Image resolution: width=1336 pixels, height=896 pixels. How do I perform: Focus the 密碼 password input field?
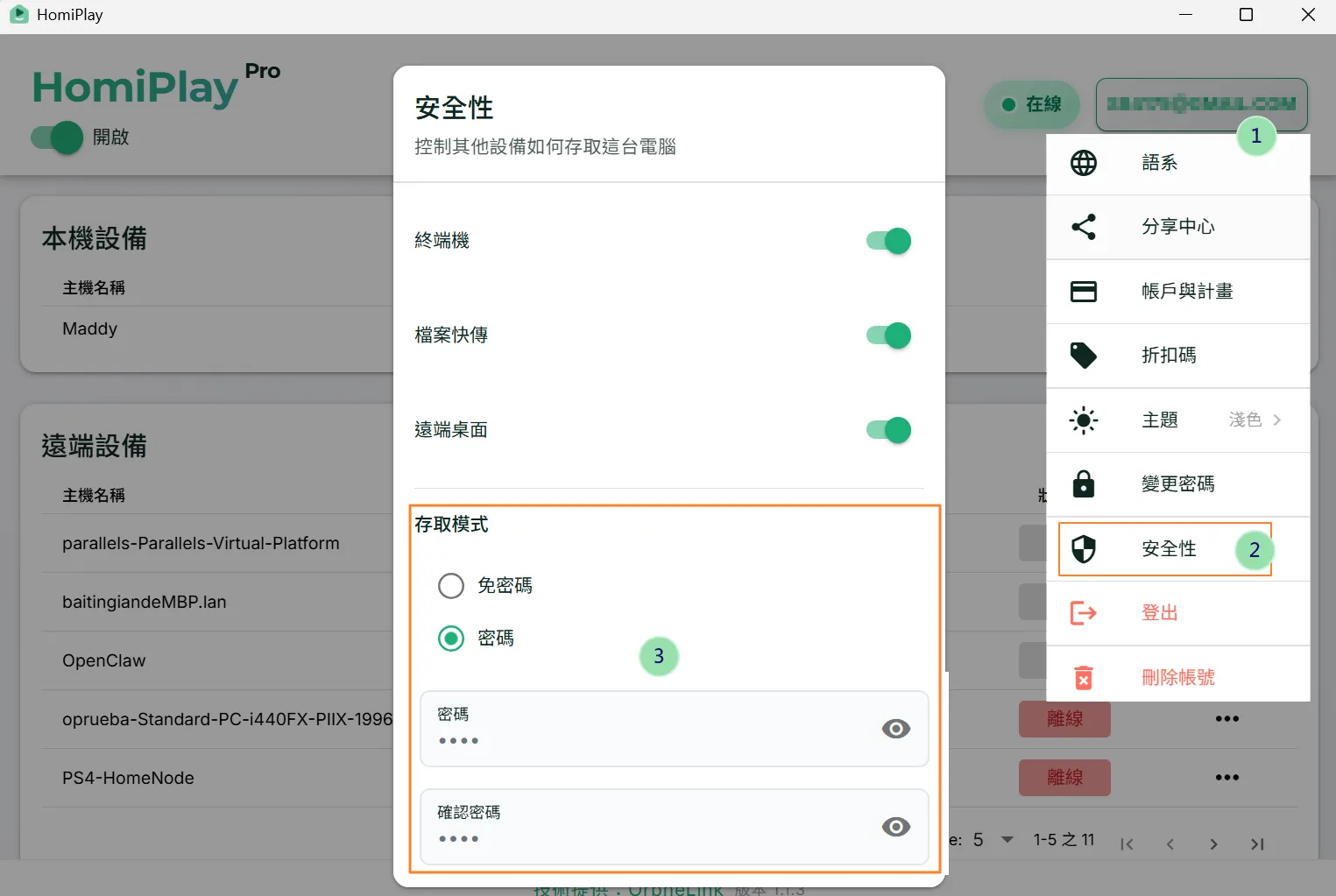(674, 729)
